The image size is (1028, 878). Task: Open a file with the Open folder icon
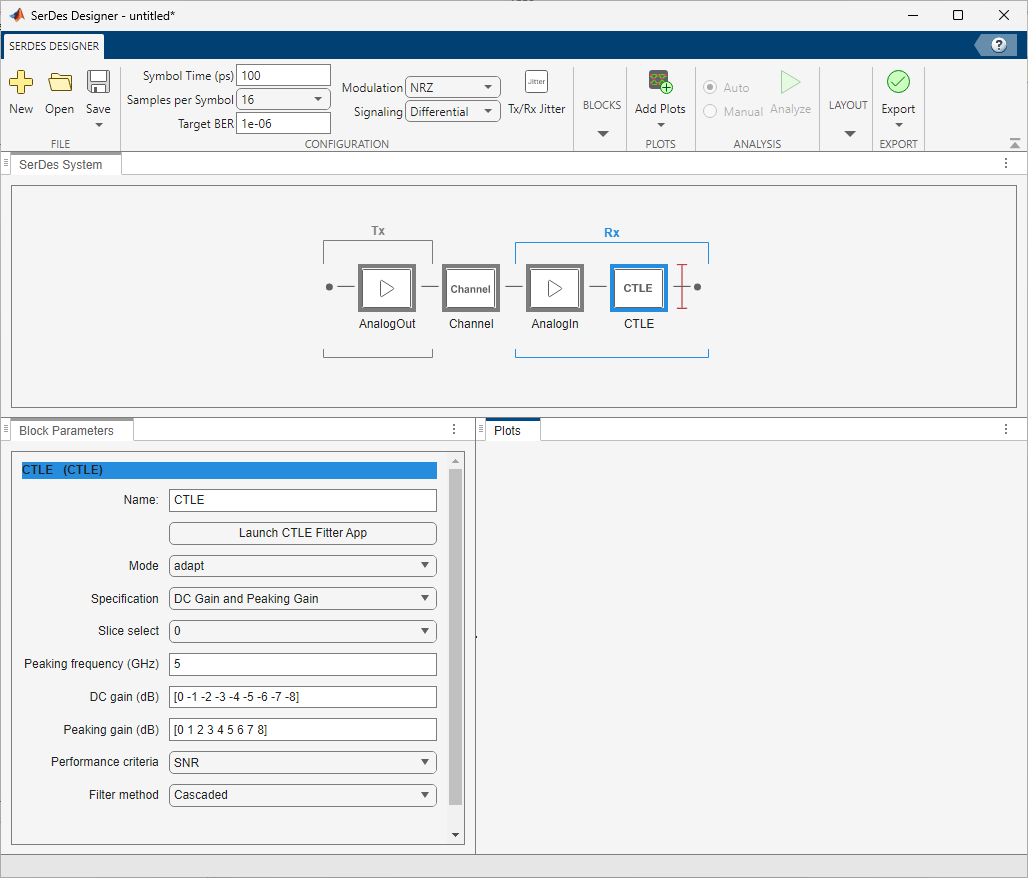pos(60,83)
